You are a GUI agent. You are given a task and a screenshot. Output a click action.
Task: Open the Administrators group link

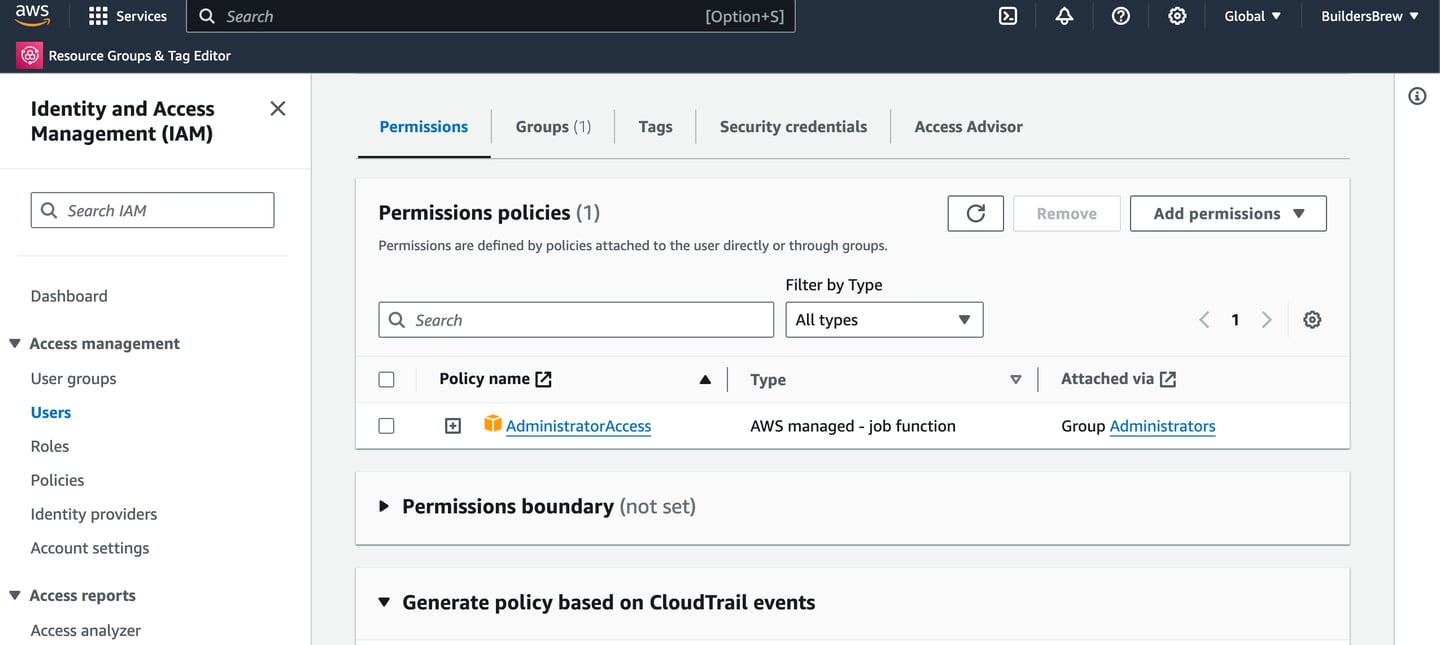coord(1162,426)
